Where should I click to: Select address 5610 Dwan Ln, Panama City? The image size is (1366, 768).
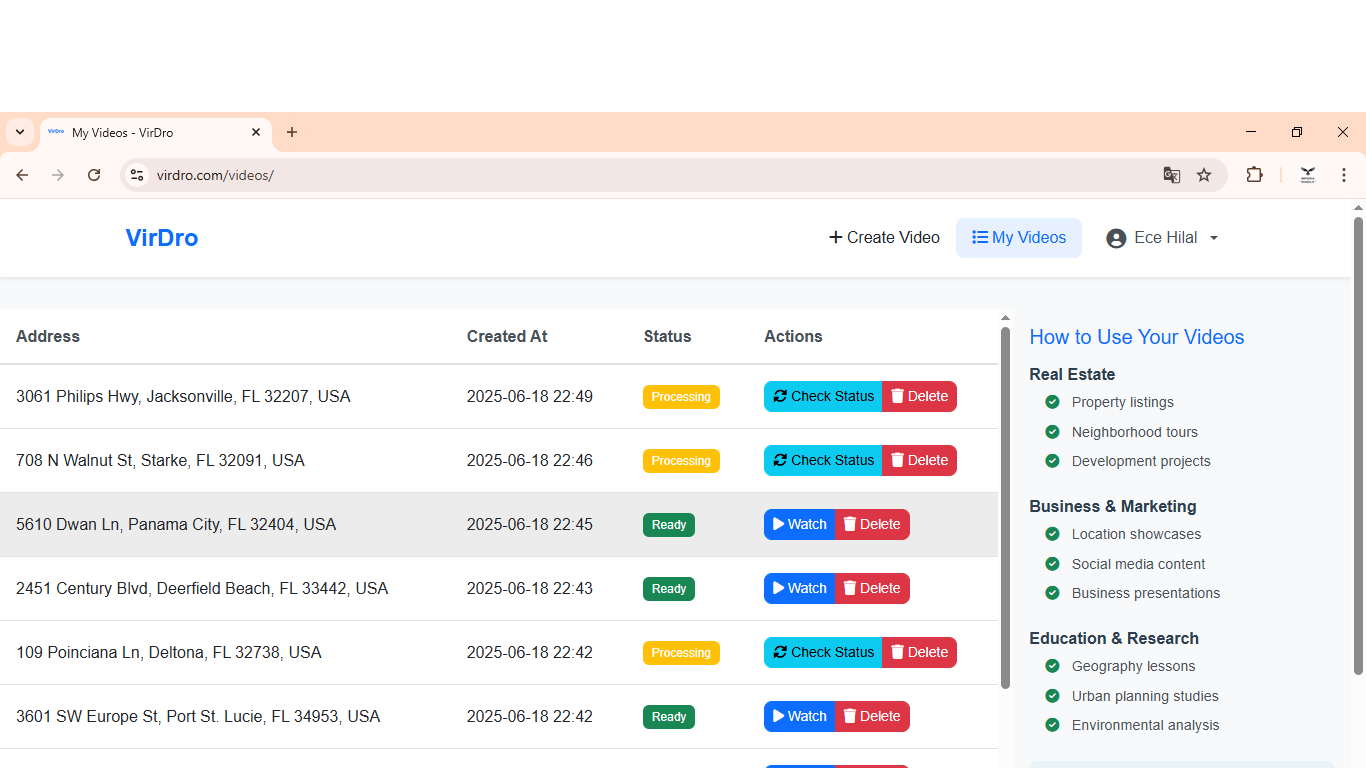pyautogui.click(x=176, y=525)
